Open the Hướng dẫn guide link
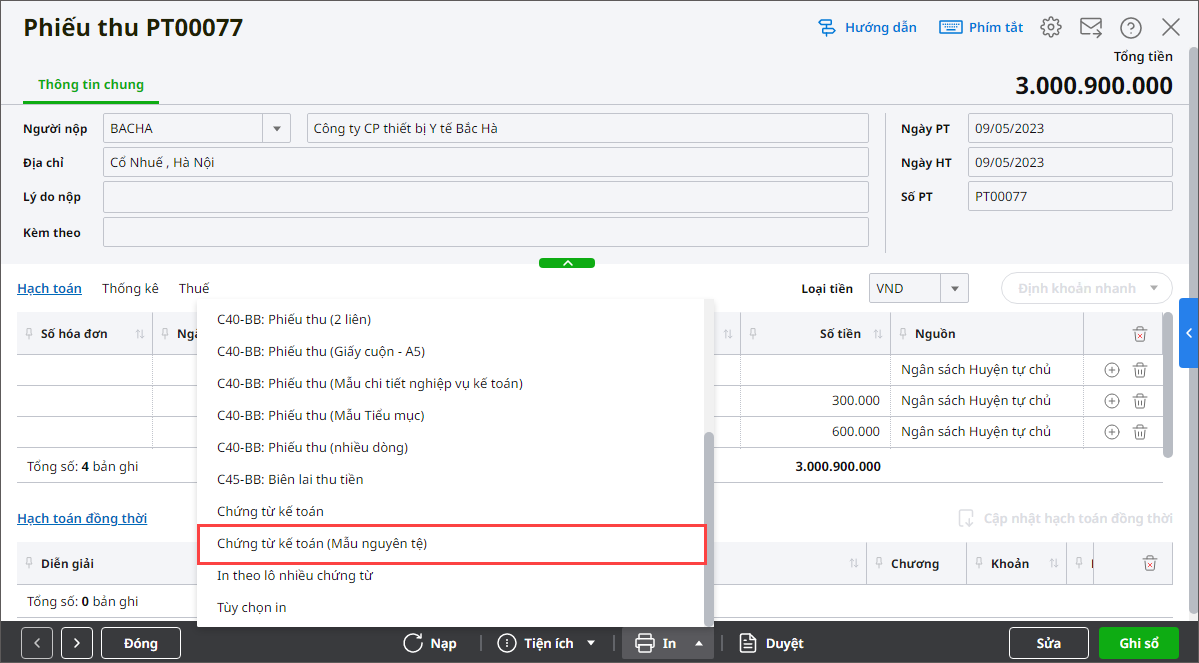The height and width of the screenshot is (663, 1199). click(866, 28)
